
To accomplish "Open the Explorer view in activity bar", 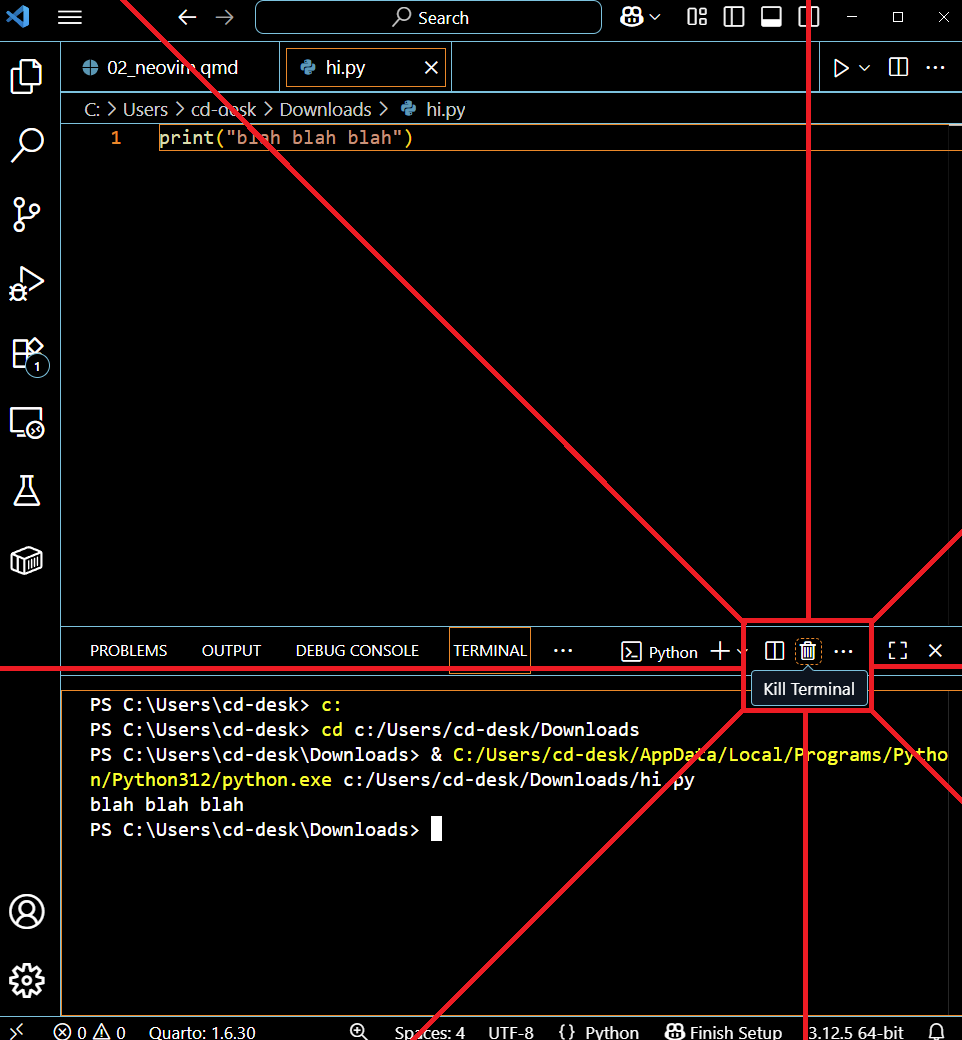I will (27, 77).
